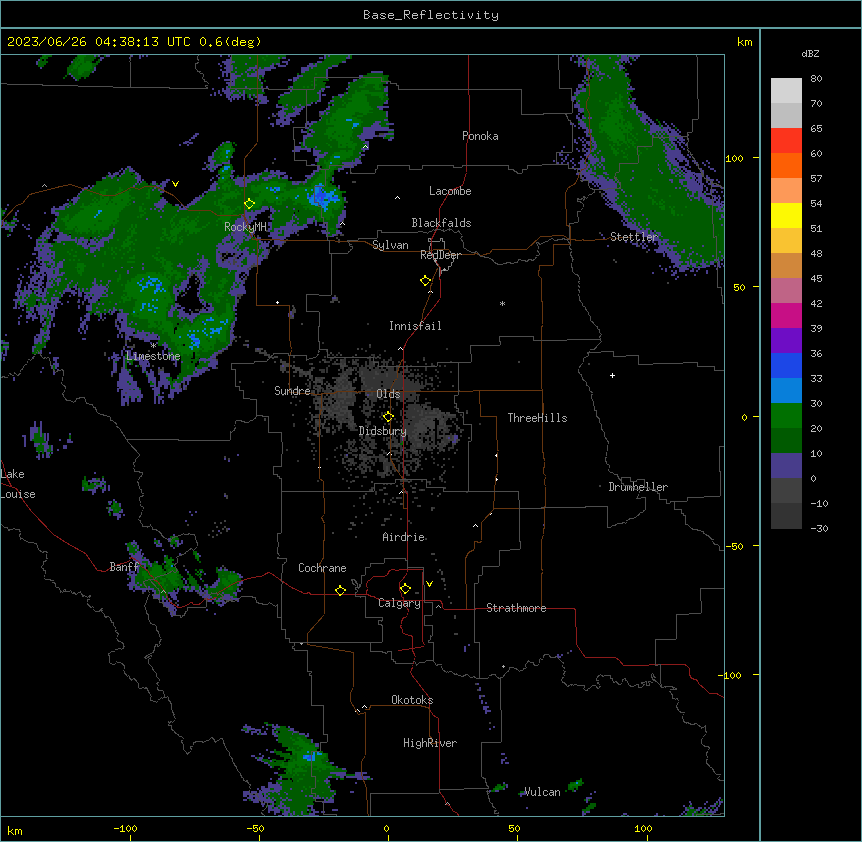Viewport: 862px width, 842px height.
Task: Click the 50 tick on the bottom axis
Action: [x=515, y=829]
